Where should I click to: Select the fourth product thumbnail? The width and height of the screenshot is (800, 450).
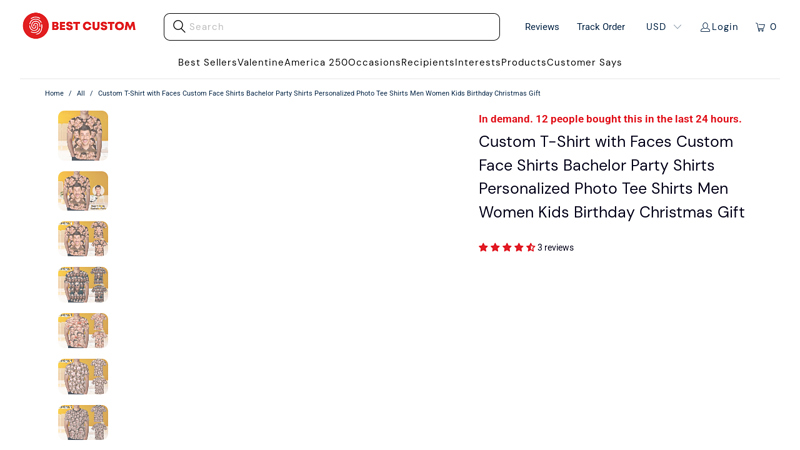pyautogui.click(x=83, y=284)
